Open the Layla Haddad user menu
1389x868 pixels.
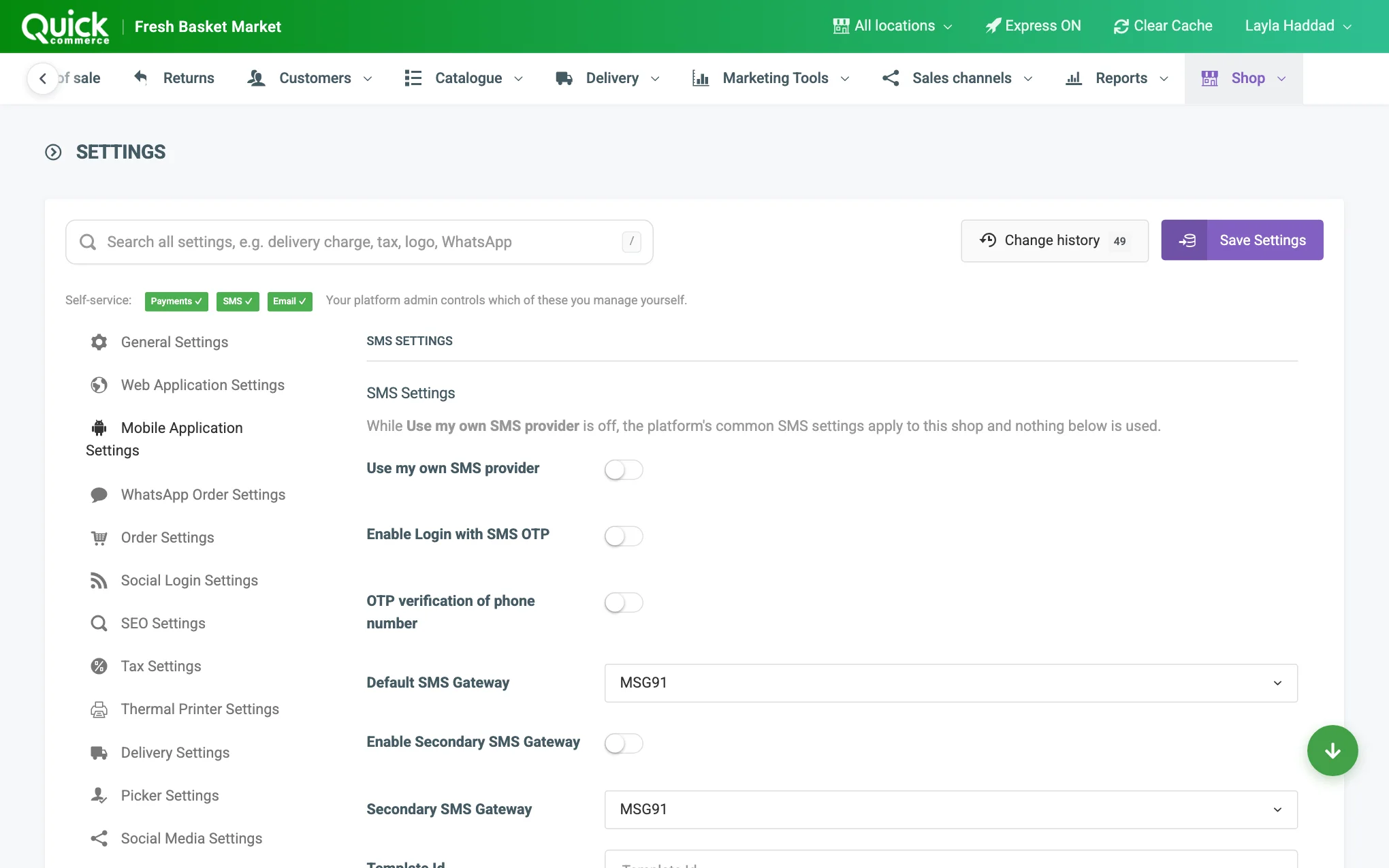click(1298, 26)
